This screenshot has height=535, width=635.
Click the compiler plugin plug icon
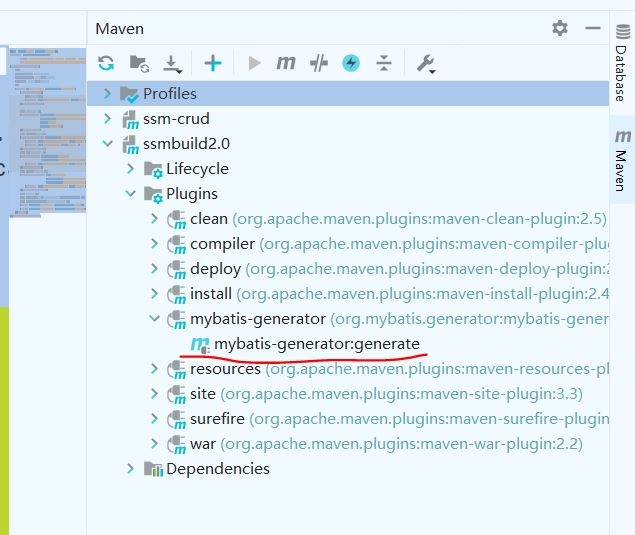click(x=177, y=245)
